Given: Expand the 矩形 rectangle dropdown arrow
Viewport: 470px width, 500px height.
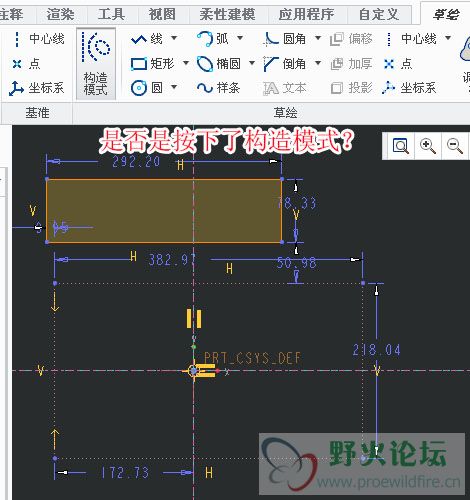Looking at the screenshot, I should pyautogui.click(x=186, y=63).
